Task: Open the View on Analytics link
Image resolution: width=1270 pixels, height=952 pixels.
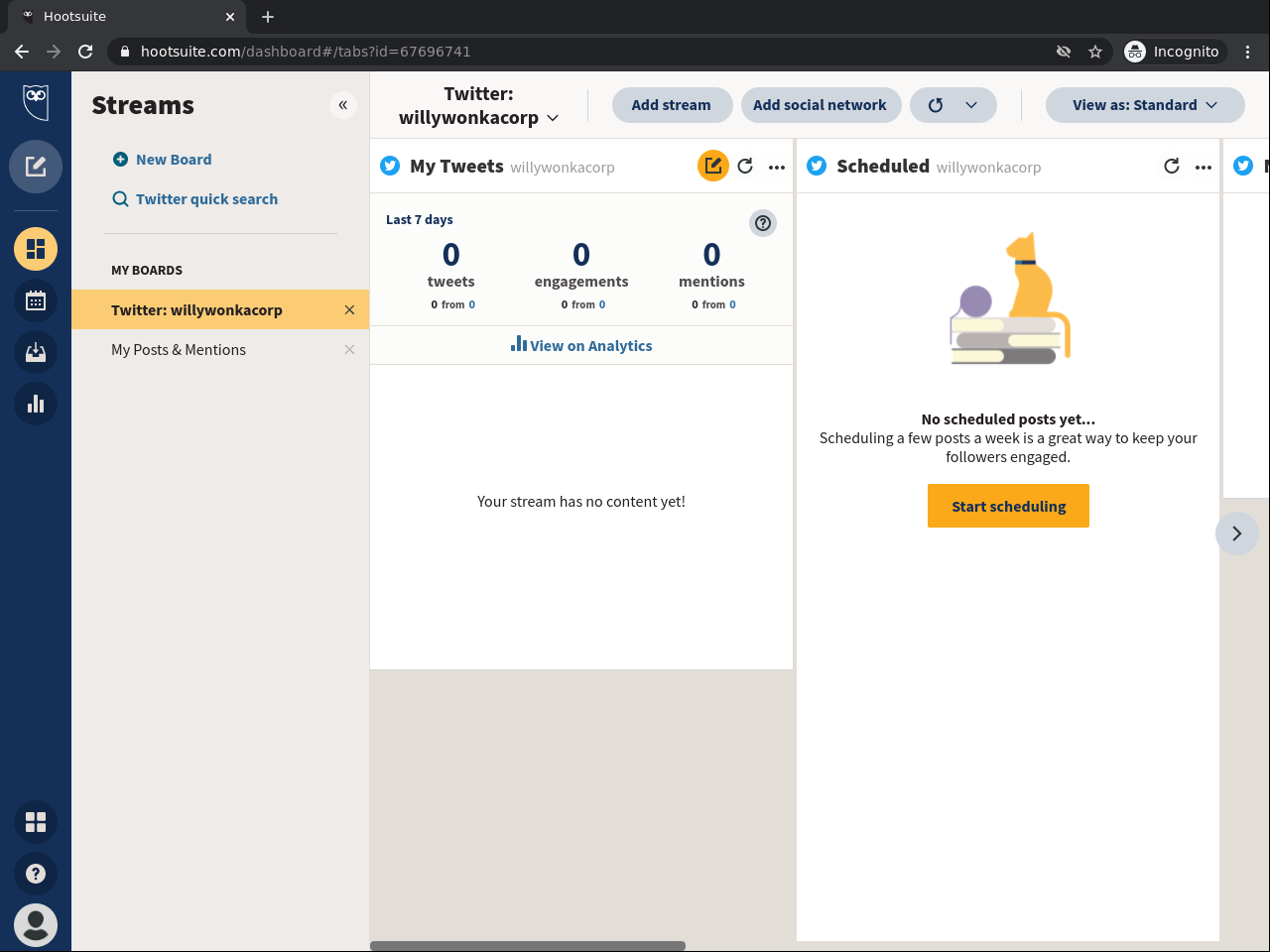Action: point(581,345)
